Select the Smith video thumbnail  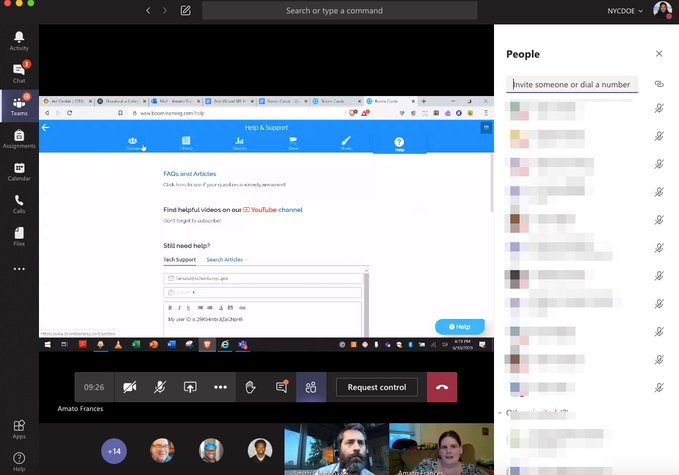point(336,449)
